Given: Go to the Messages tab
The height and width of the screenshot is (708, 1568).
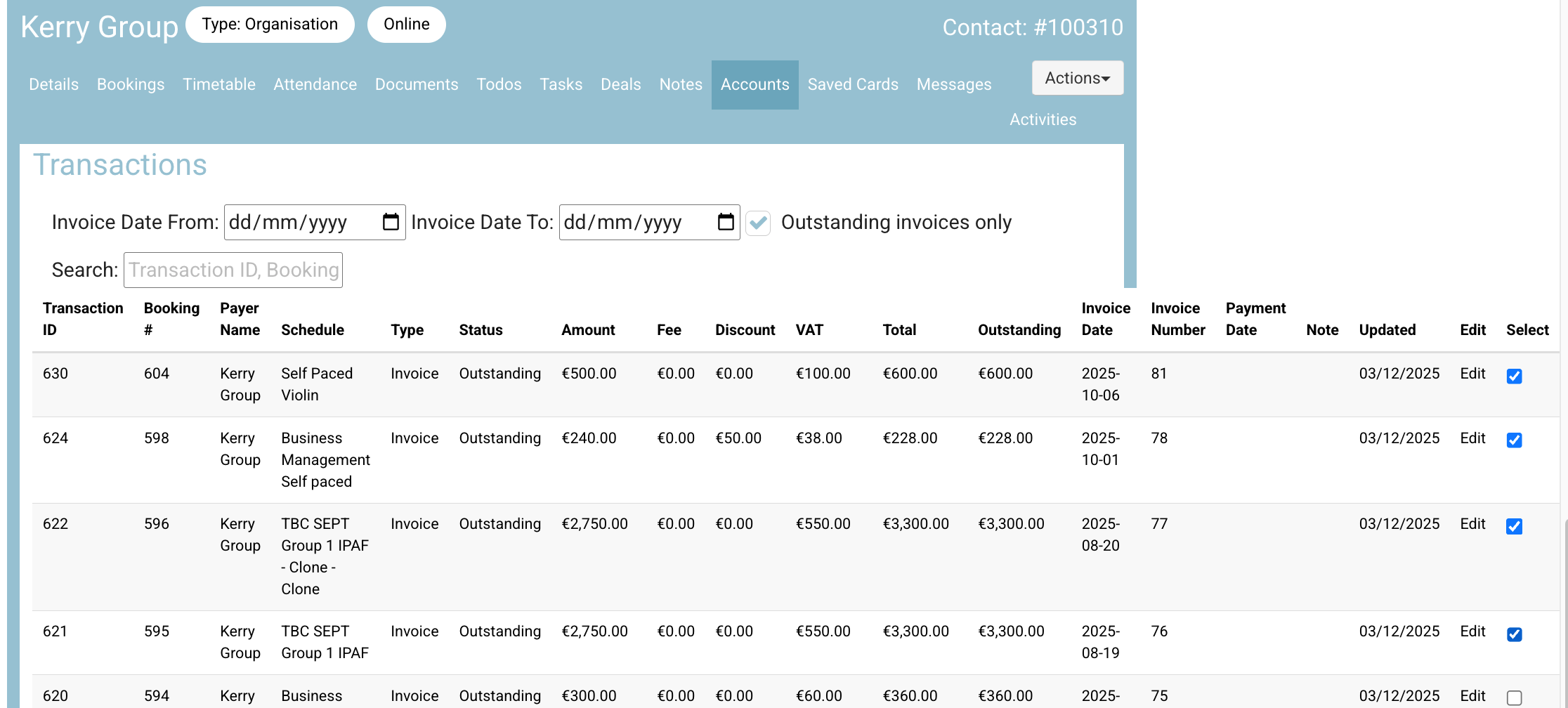Looking at the screenshot, I should click(x=954, y=84).
